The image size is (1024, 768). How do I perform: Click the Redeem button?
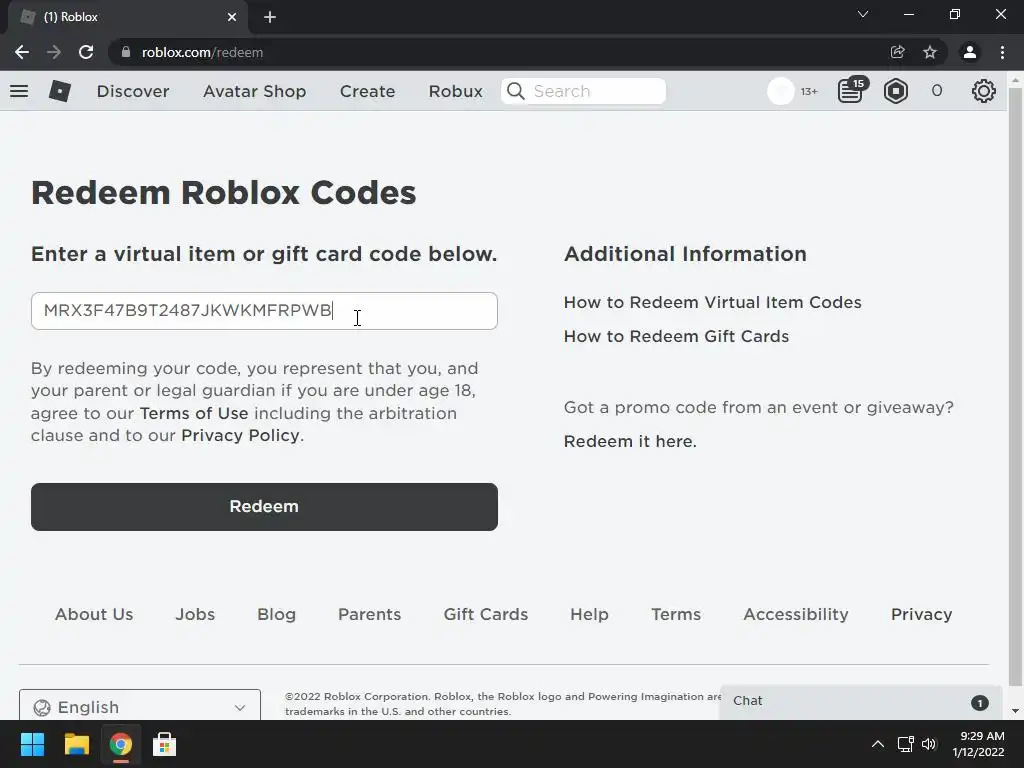pyautogui.click(x=264, y=507)
